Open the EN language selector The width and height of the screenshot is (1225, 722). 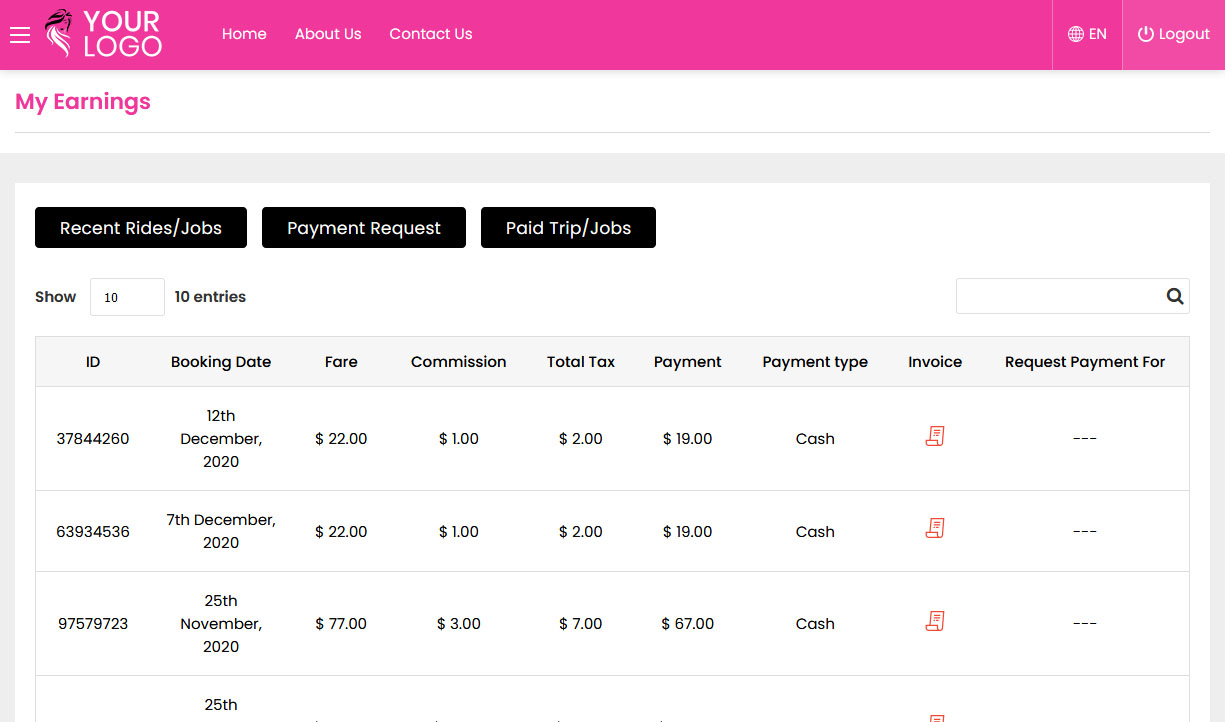1087,34
